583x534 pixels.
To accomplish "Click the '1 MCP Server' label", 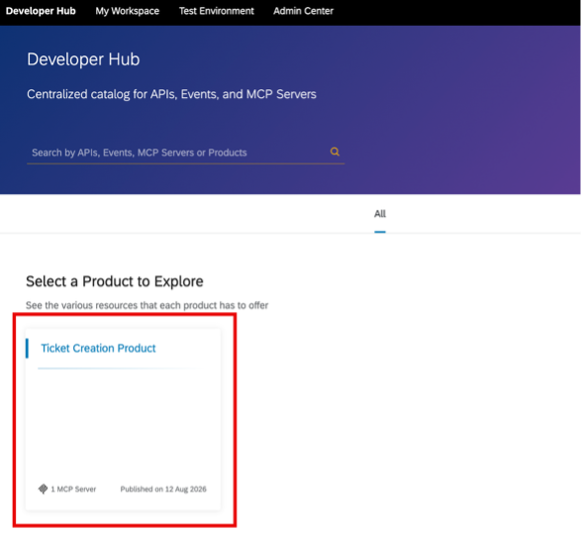I will (74, 489).
